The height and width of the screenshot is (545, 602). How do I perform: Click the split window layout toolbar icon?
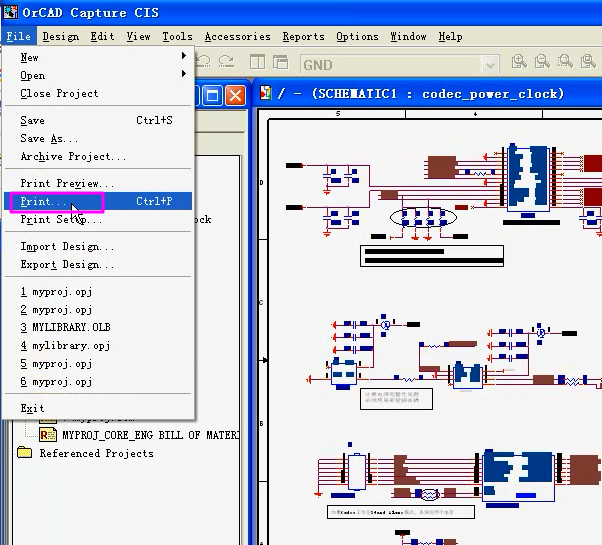[x=258, y=63]
